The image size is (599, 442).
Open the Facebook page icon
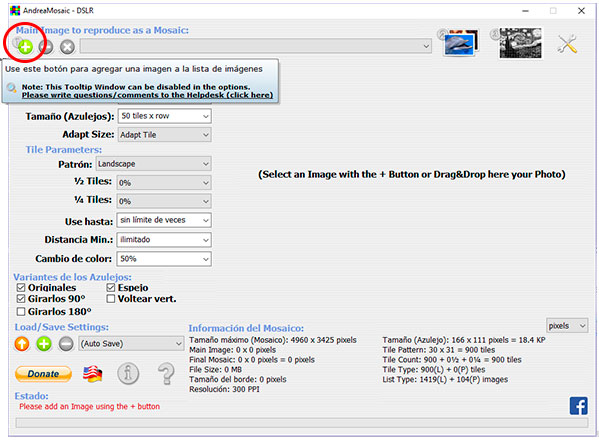[x=578, y=405]
